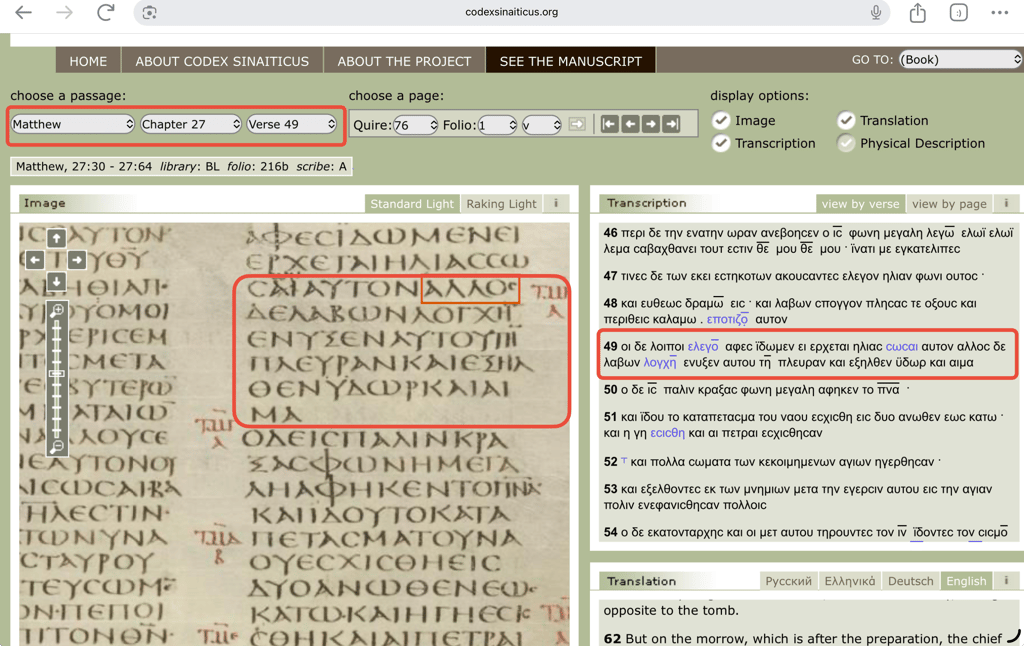Click the word εϲιϲθη in verse 51
Screen dimensions: 1024x646
pos(667,433)
